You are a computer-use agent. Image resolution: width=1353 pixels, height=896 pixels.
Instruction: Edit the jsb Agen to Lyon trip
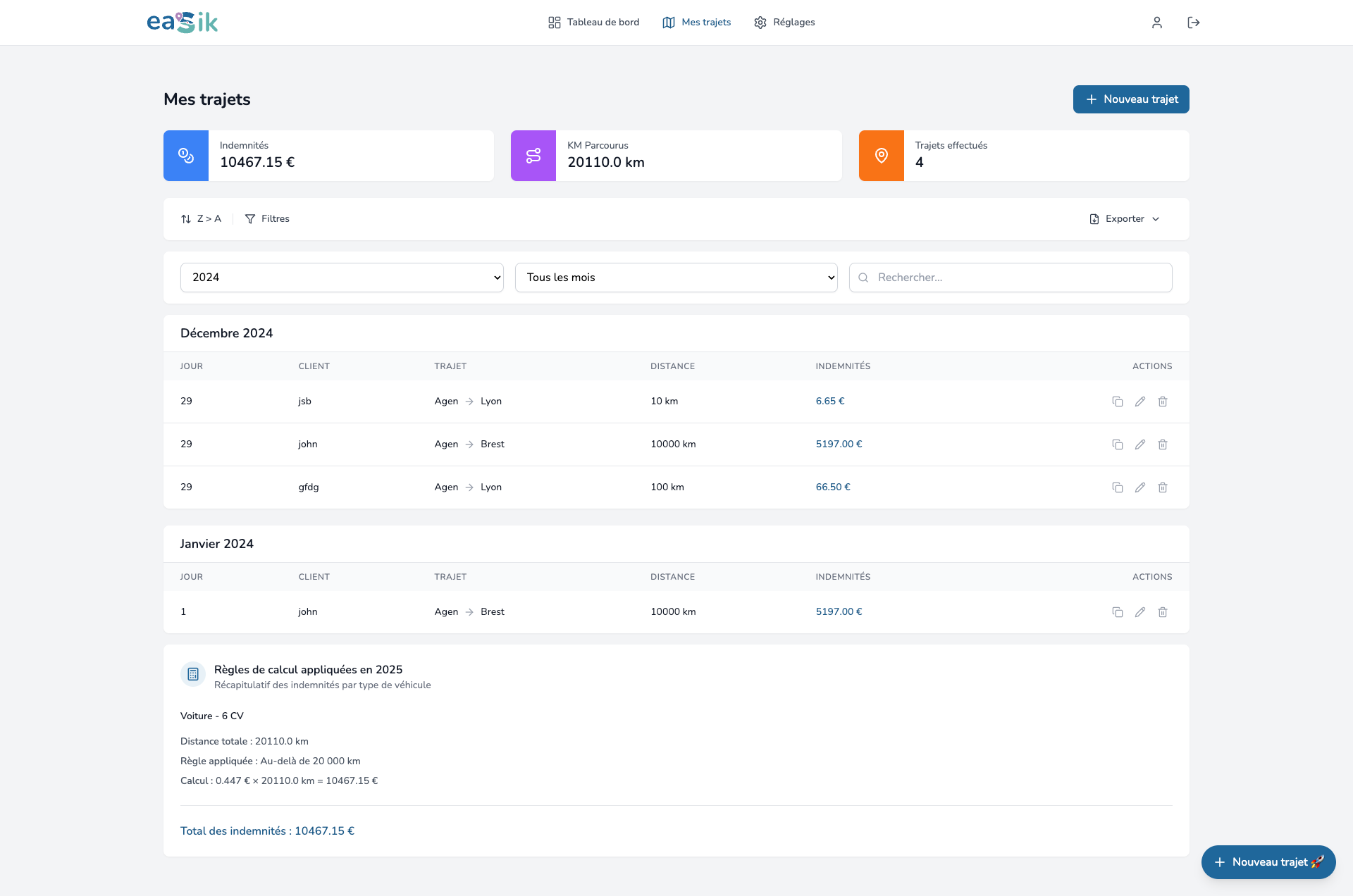[x=1140, y=402]
